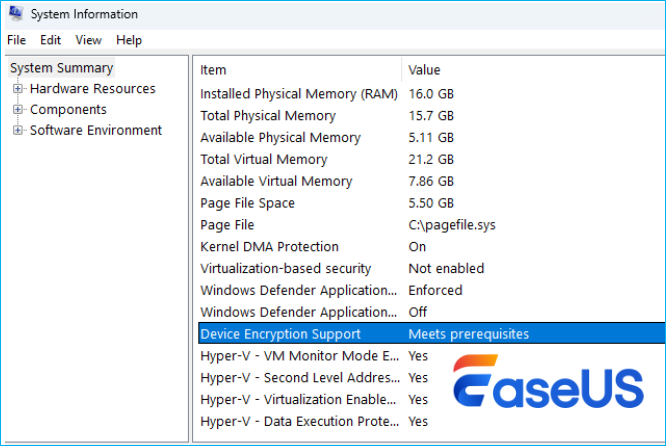Viewport: 666px width, 446px height.
Task: Select the Device Encryption Support row
Action: pos(280,334)
